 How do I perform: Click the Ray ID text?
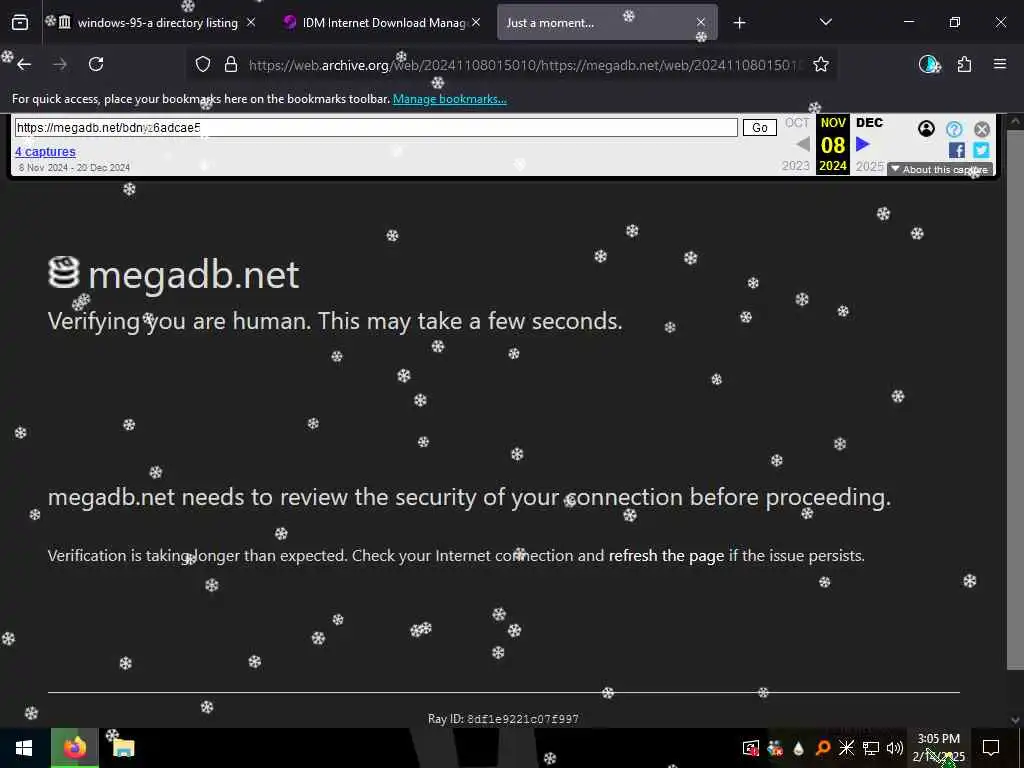(503, 719)
